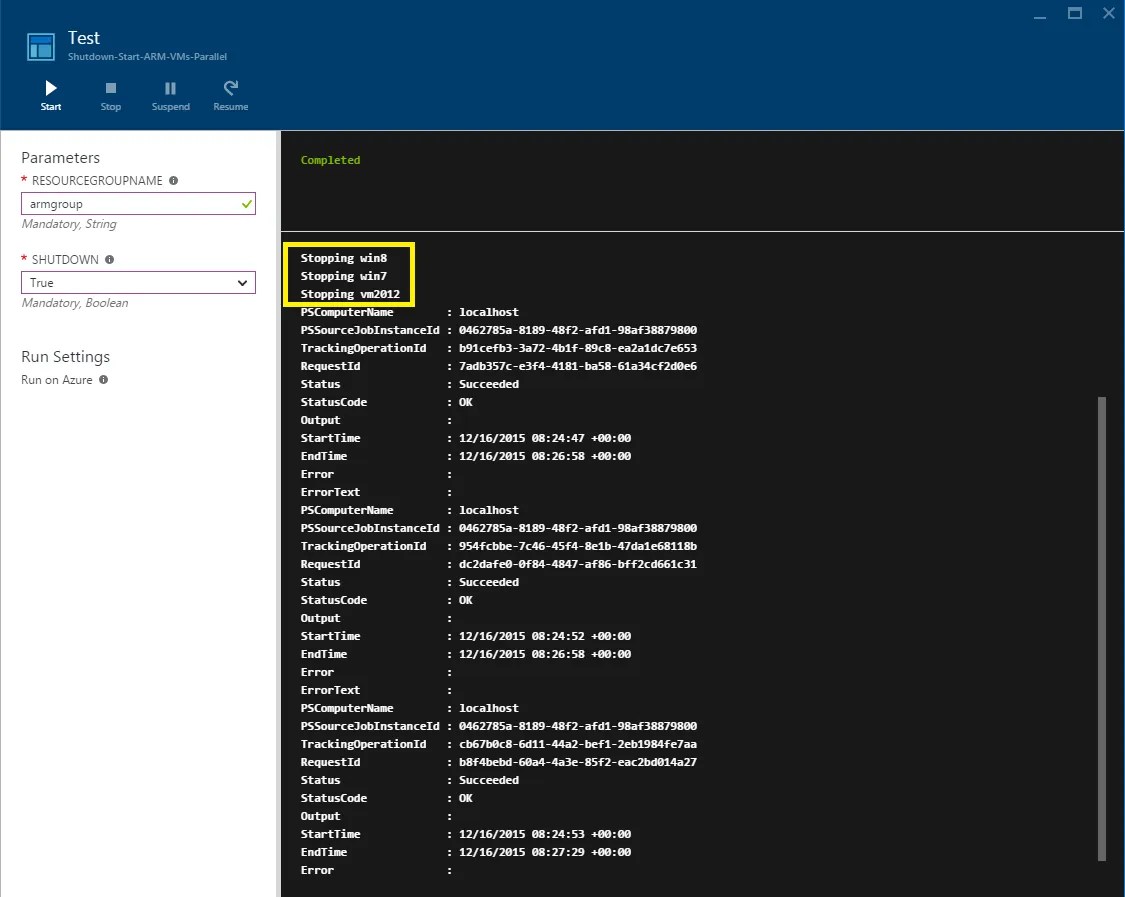Viewport: 1125px width, 897px height.
Task: Show info icon next to Run on Azure
Action: [x=103, y=380]
